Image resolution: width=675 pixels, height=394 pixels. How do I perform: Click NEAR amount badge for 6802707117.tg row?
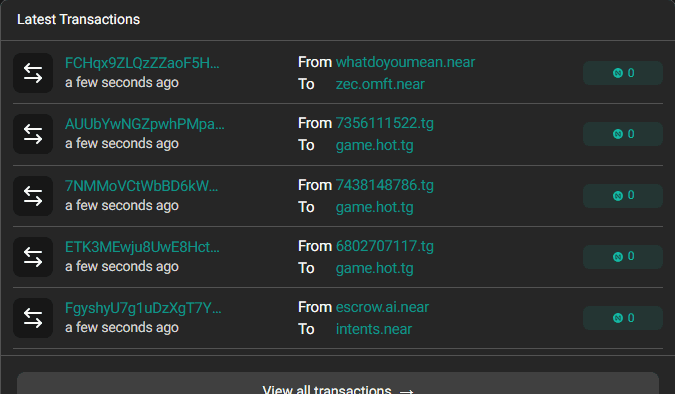623,257
